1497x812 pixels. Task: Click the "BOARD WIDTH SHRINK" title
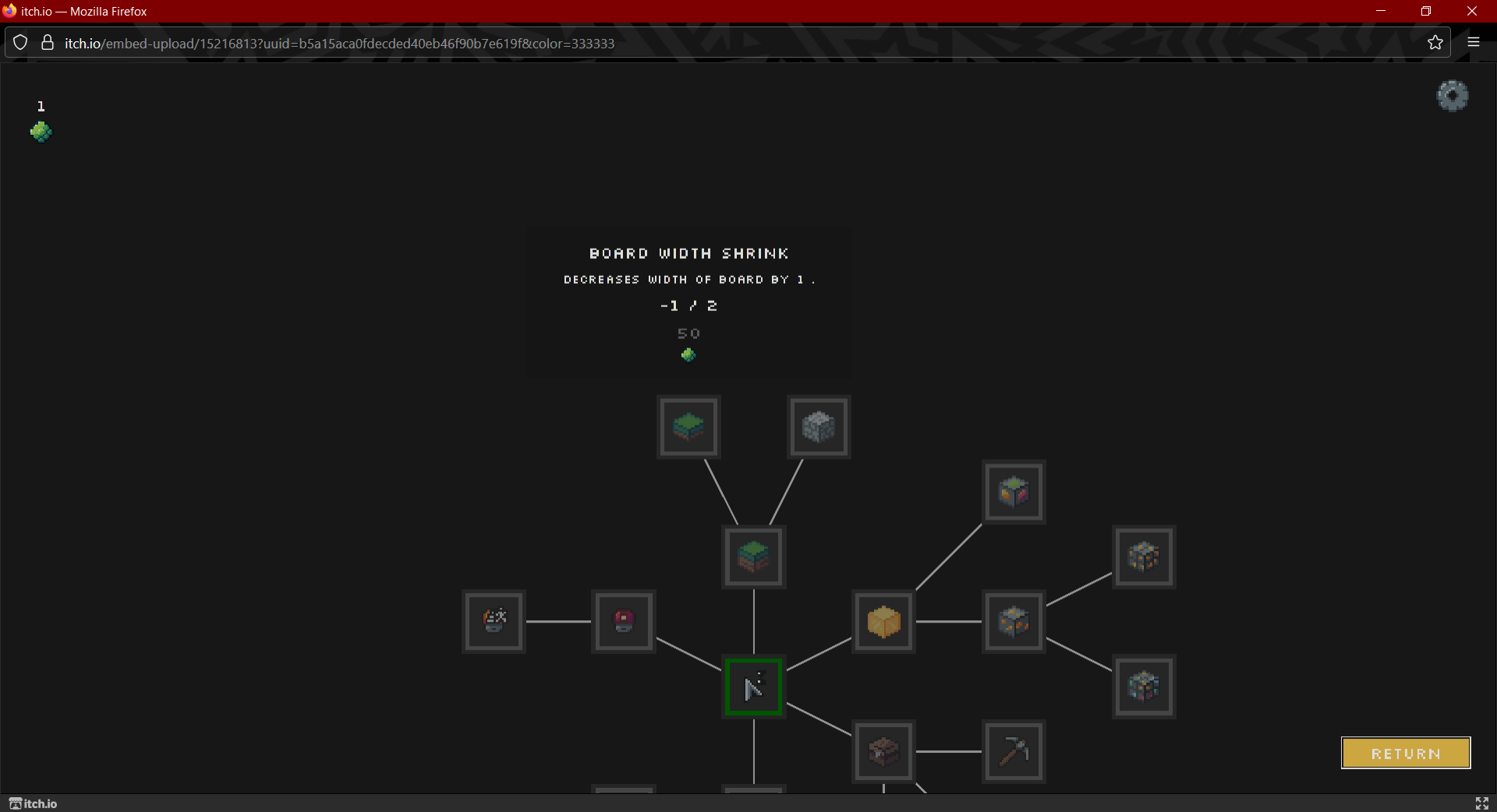[x=688, y=253]
